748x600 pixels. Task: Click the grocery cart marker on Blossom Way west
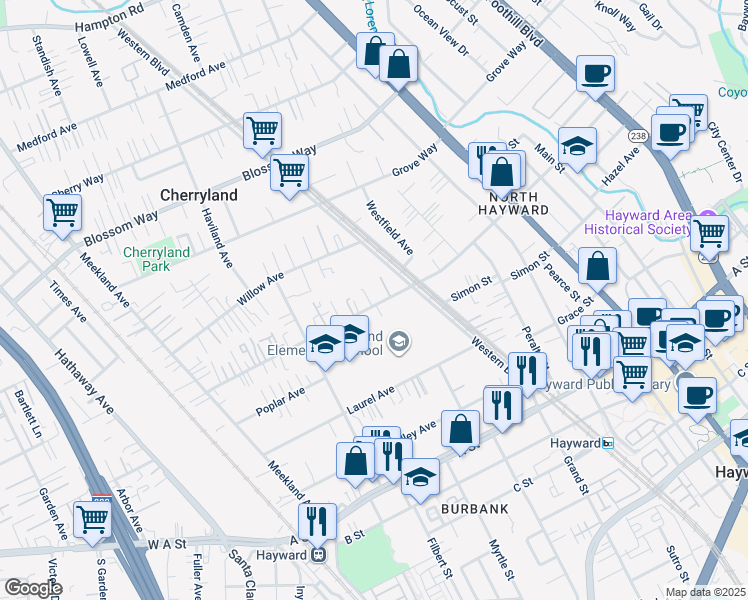62,212
